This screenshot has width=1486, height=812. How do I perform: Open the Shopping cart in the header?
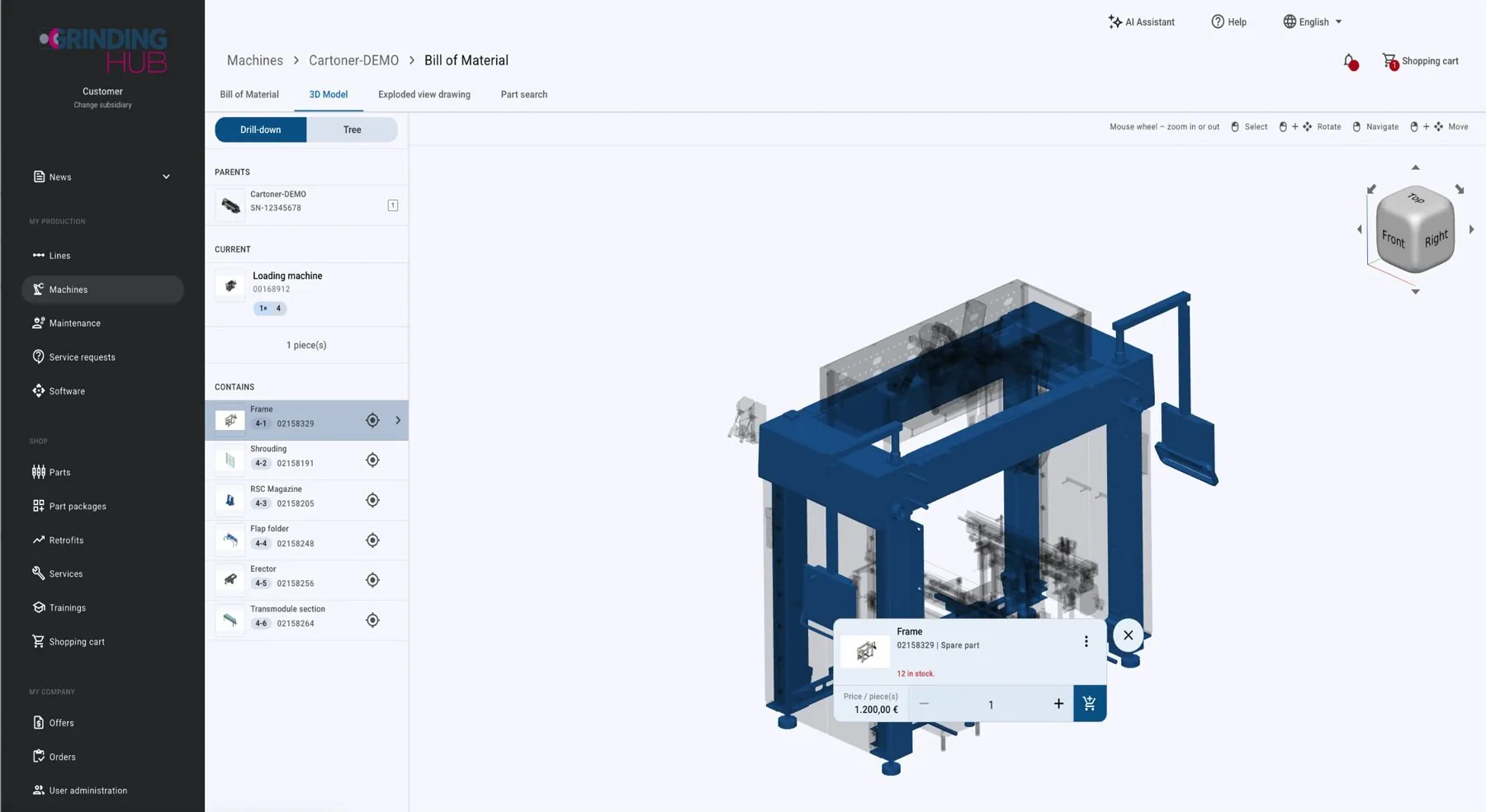[x=1420, y=61]
